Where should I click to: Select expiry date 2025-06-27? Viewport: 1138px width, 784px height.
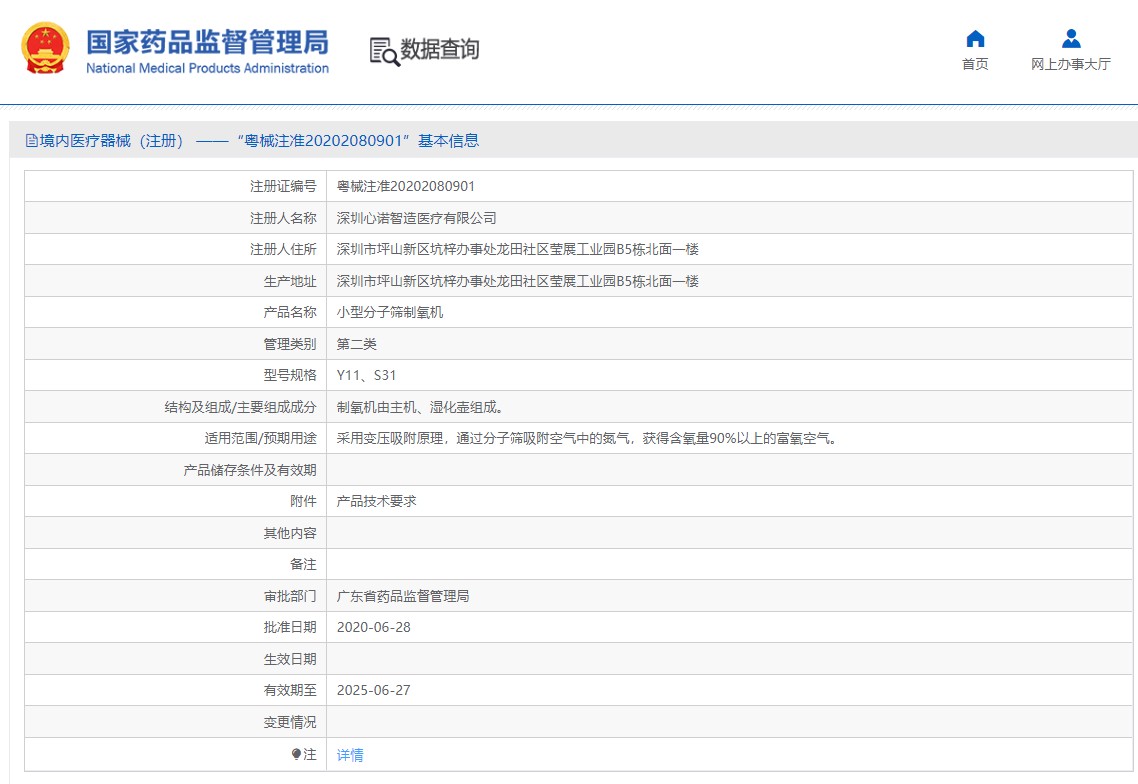click(374, 690)
